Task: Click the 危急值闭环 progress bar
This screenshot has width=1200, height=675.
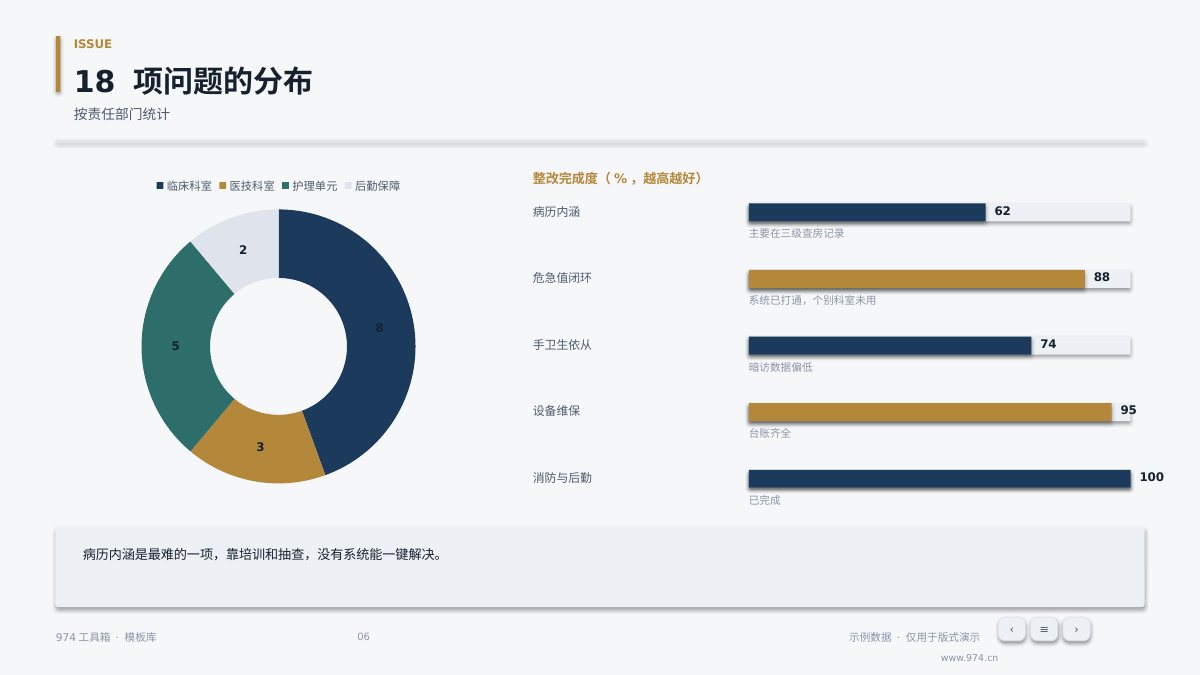Action: coord(939,279)
